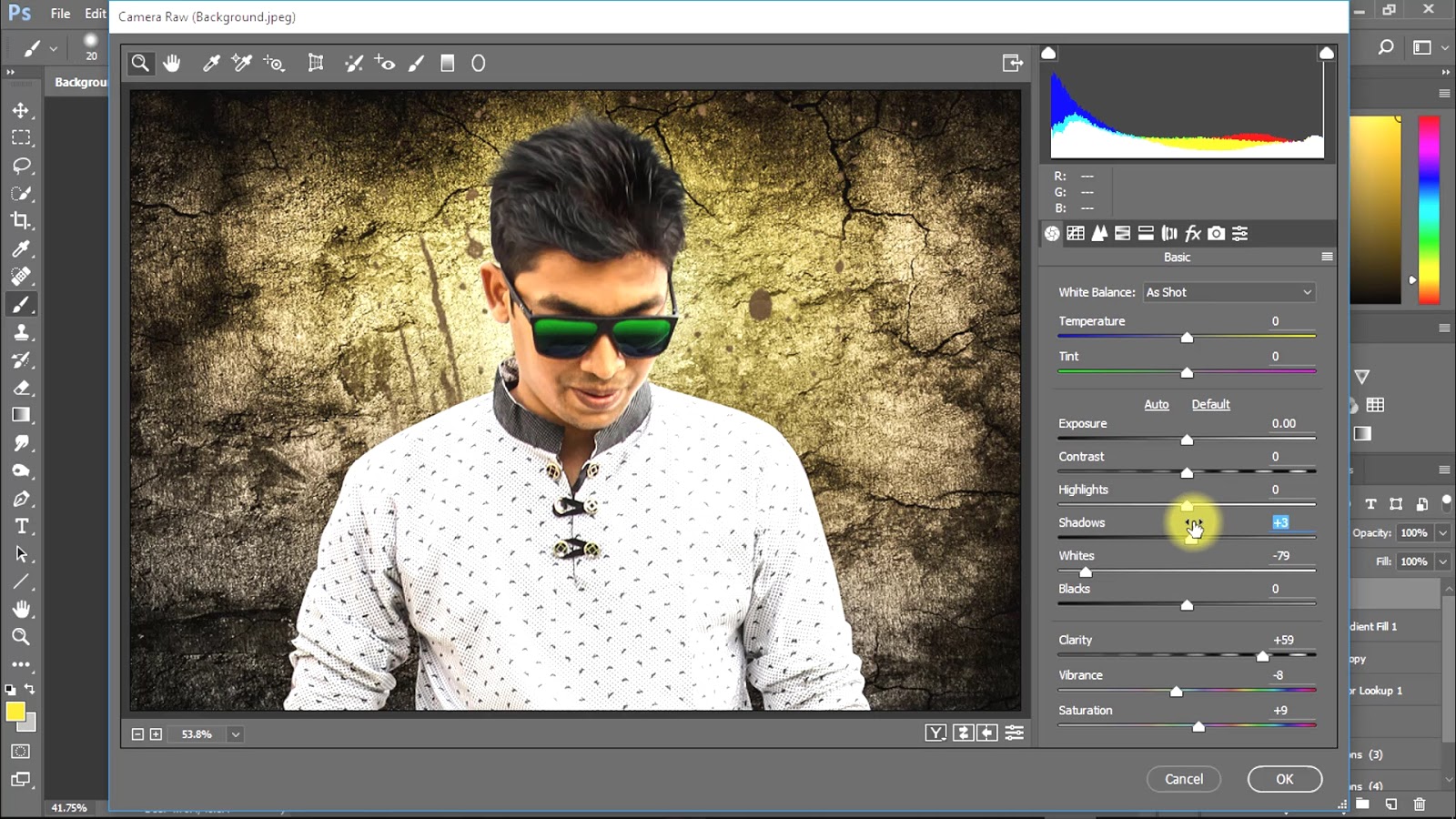This screenshot has width=1456, height=819.
Task: Pick the Adjustment Brush tool
Action: pos(416,63)
